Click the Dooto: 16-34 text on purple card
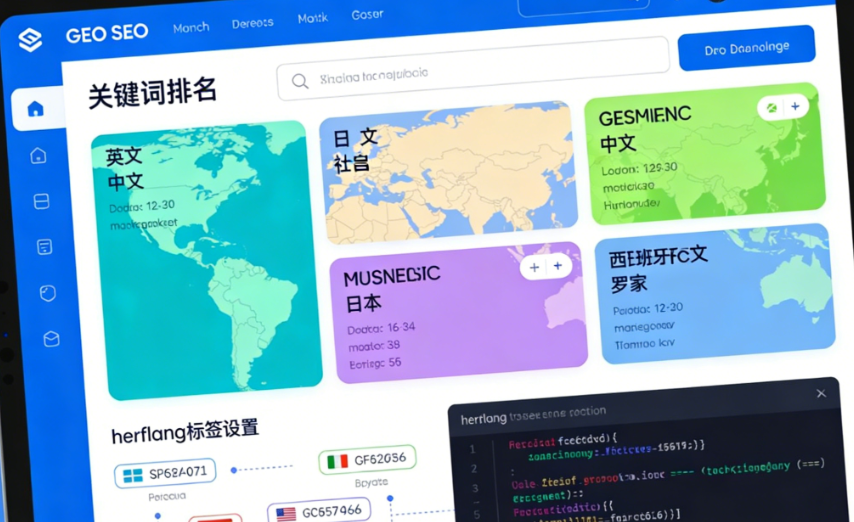The height and width of the screenshot is (522, 854). click(x=381, y=328)
